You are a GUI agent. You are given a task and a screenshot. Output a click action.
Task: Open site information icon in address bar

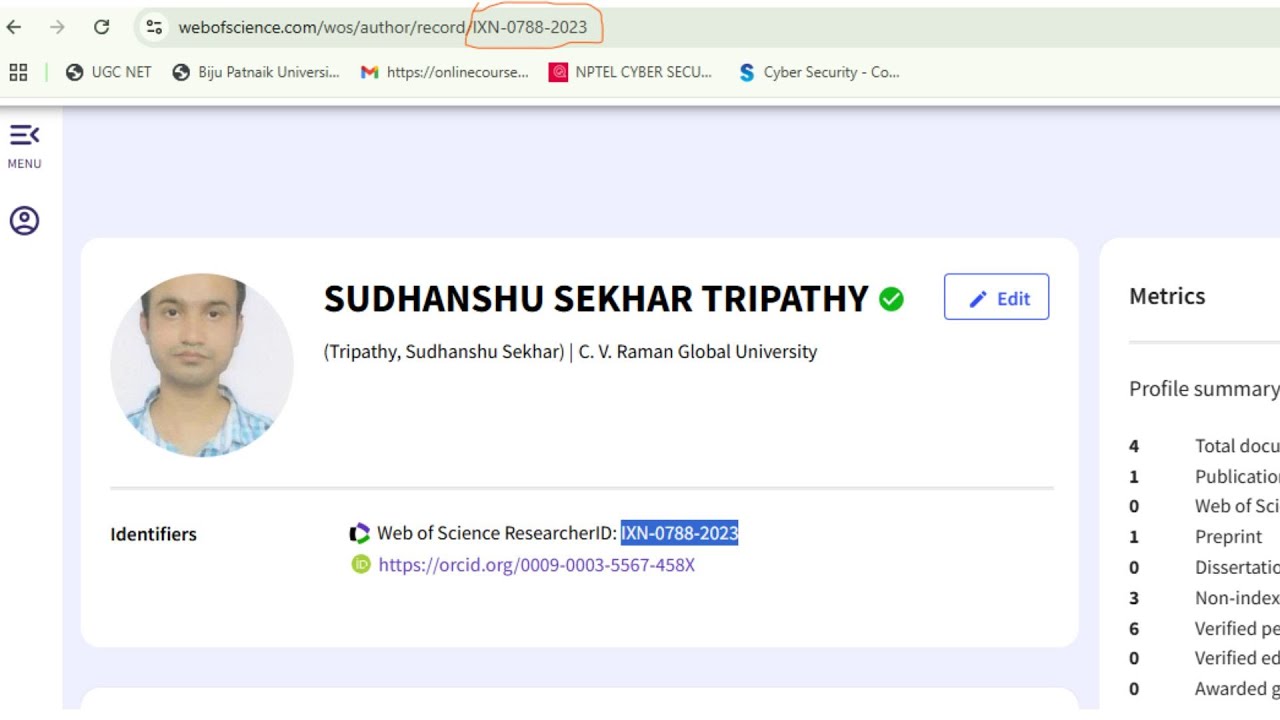pos(153,27)
